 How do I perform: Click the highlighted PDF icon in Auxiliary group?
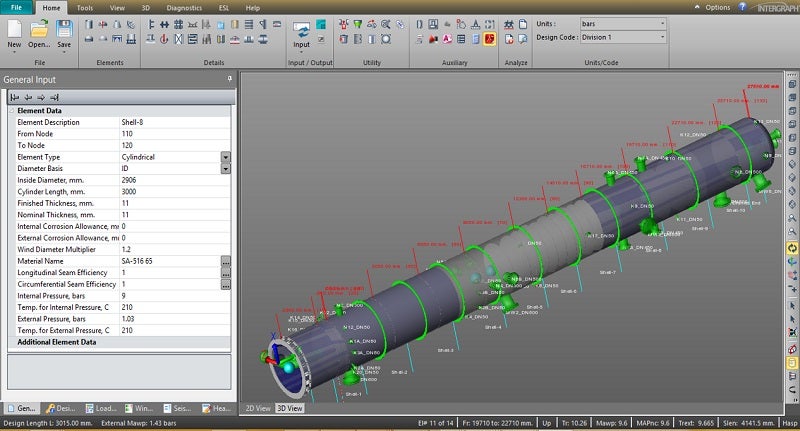coord(491,39)
